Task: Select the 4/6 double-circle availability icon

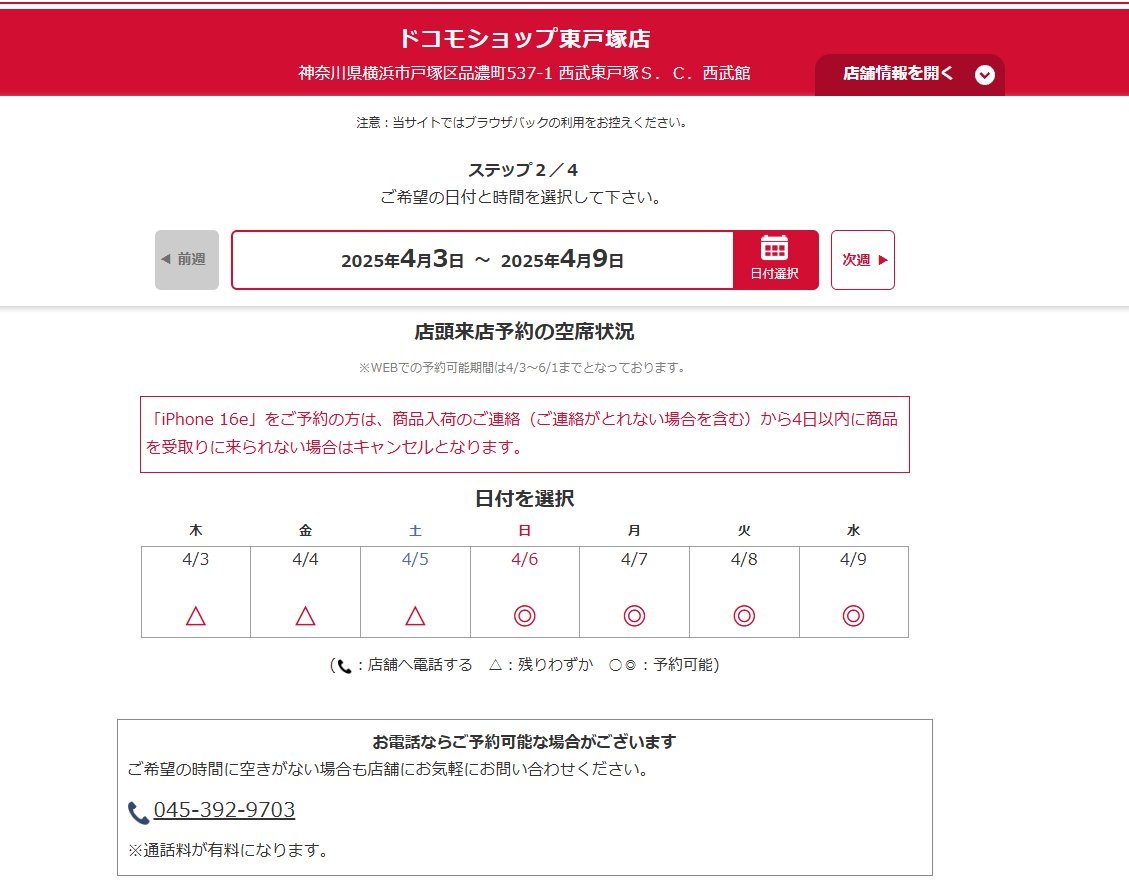Action: click(525, 616)
